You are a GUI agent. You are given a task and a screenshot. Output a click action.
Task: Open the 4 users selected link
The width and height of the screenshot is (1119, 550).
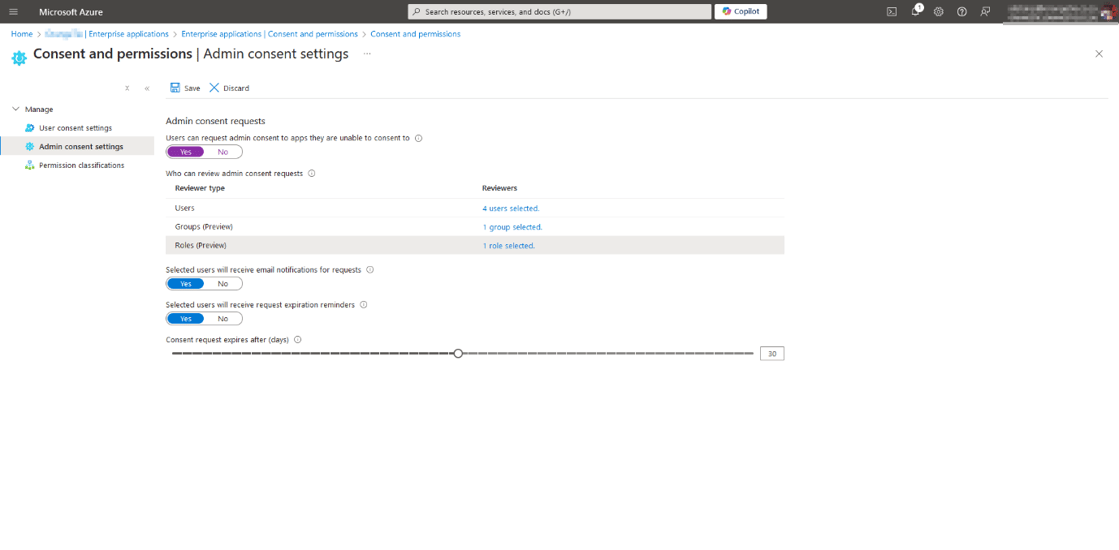click(x=511, y=208)
